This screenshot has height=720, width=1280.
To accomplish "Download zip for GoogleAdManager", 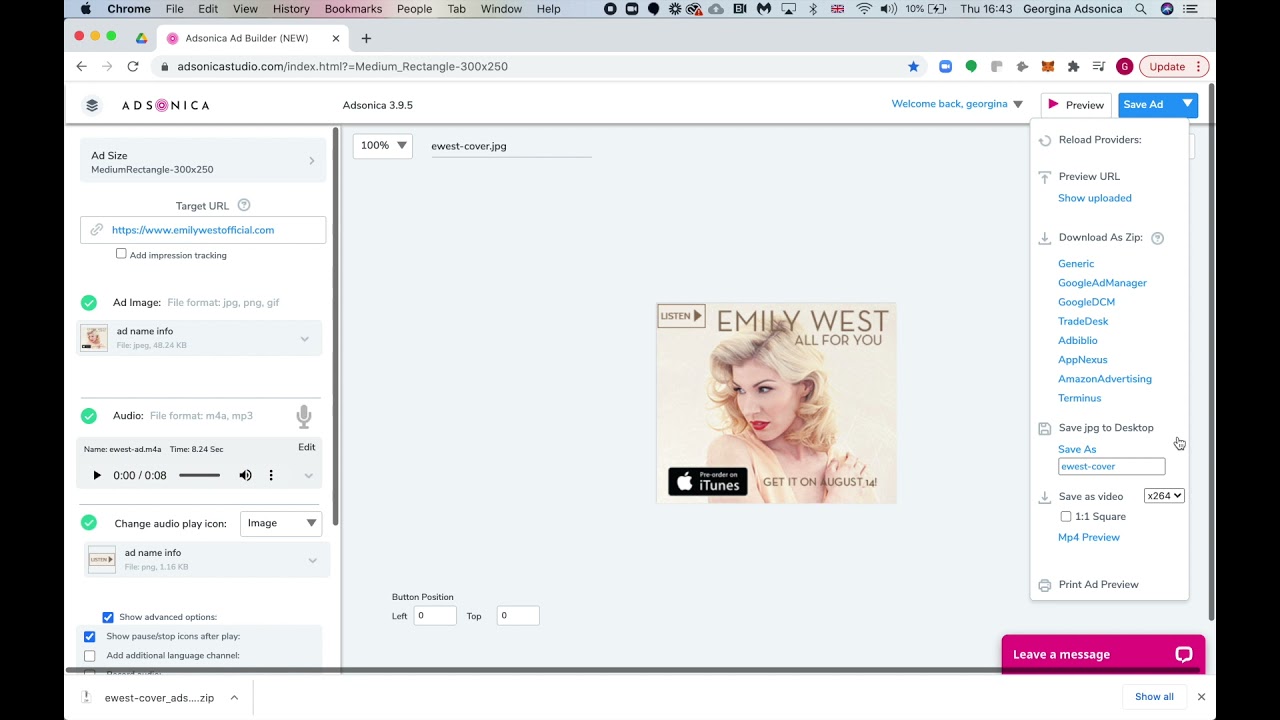I will click(1102, 283).
